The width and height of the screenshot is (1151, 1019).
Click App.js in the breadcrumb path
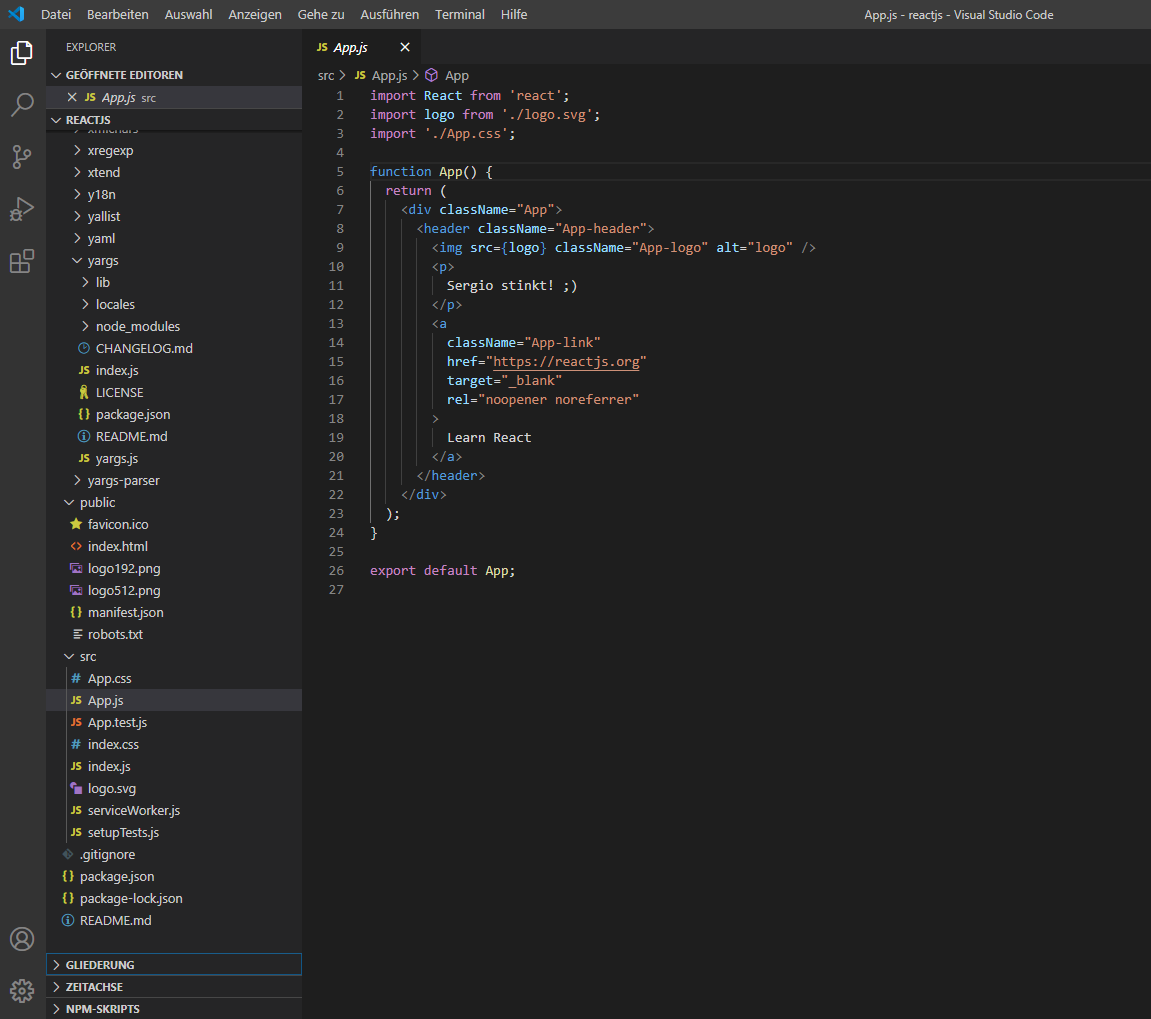coord(389,75)
